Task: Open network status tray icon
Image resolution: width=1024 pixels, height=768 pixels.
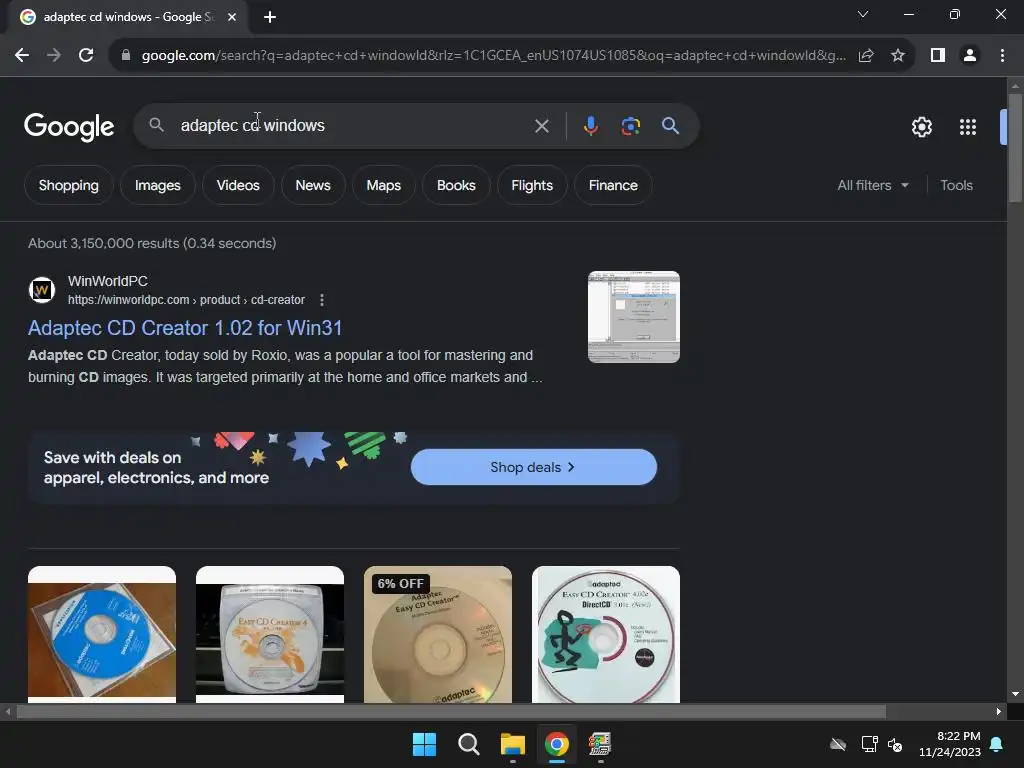Action: [x=869, y=744]
